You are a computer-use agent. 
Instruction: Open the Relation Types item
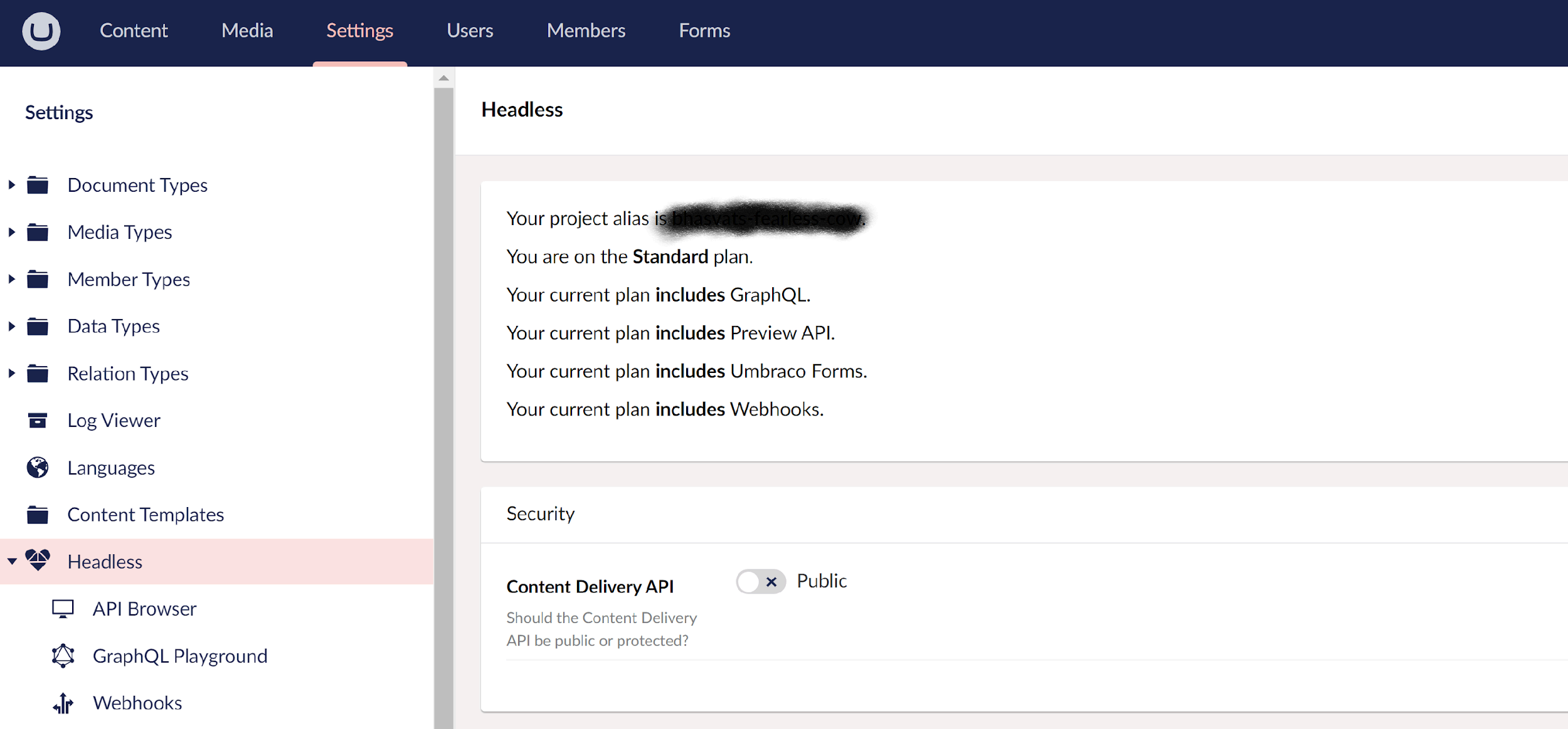click(x=128, y=374)
